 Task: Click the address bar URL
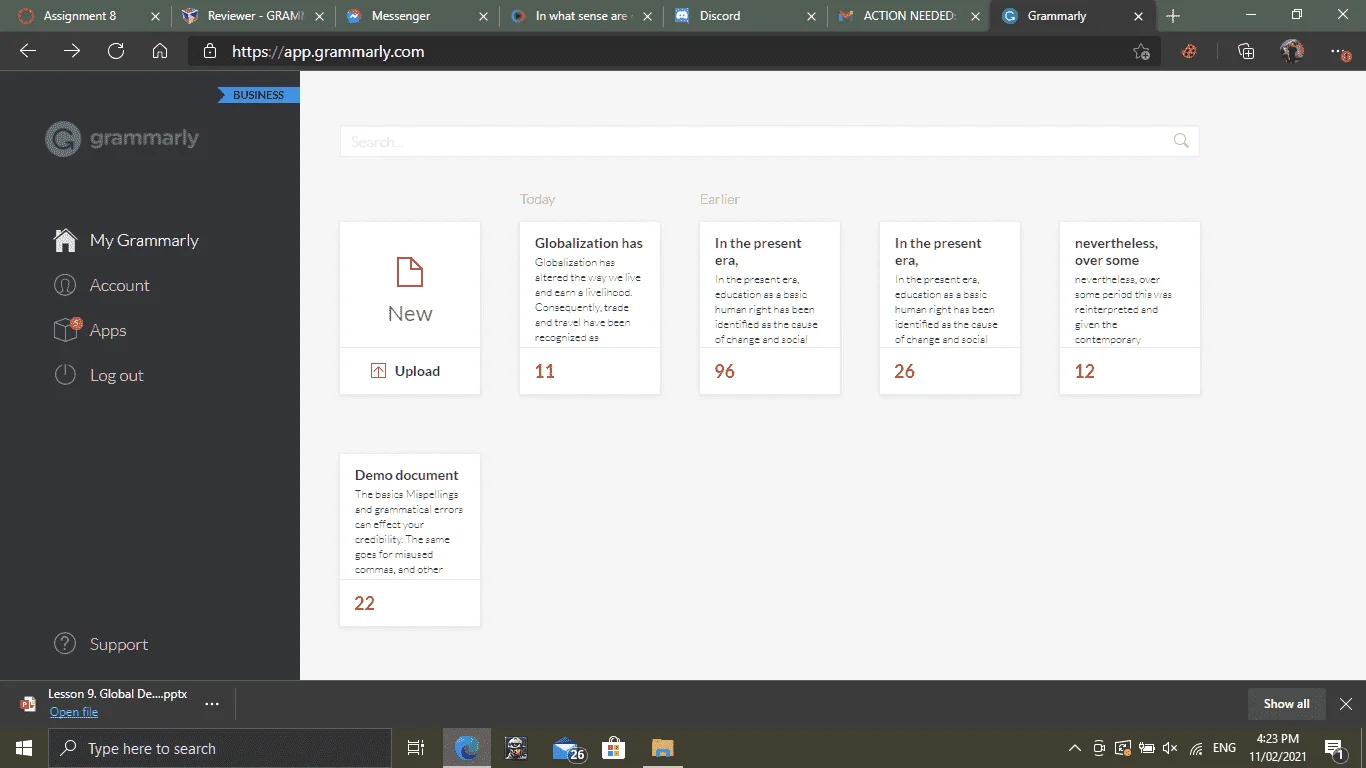328,51
